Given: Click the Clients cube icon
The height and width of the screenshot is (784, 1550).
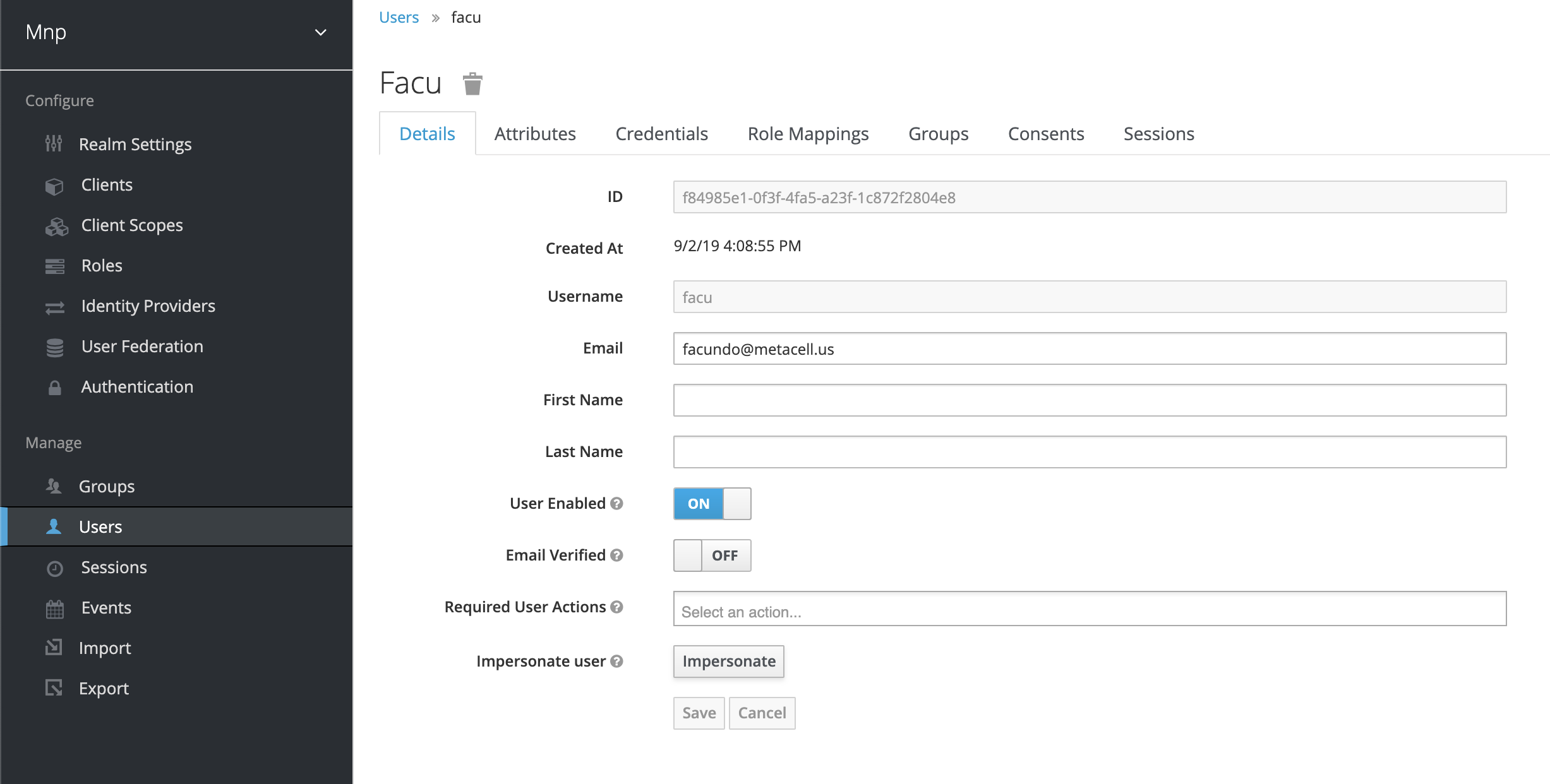Looking at the screenshot, I should point(55,186).
